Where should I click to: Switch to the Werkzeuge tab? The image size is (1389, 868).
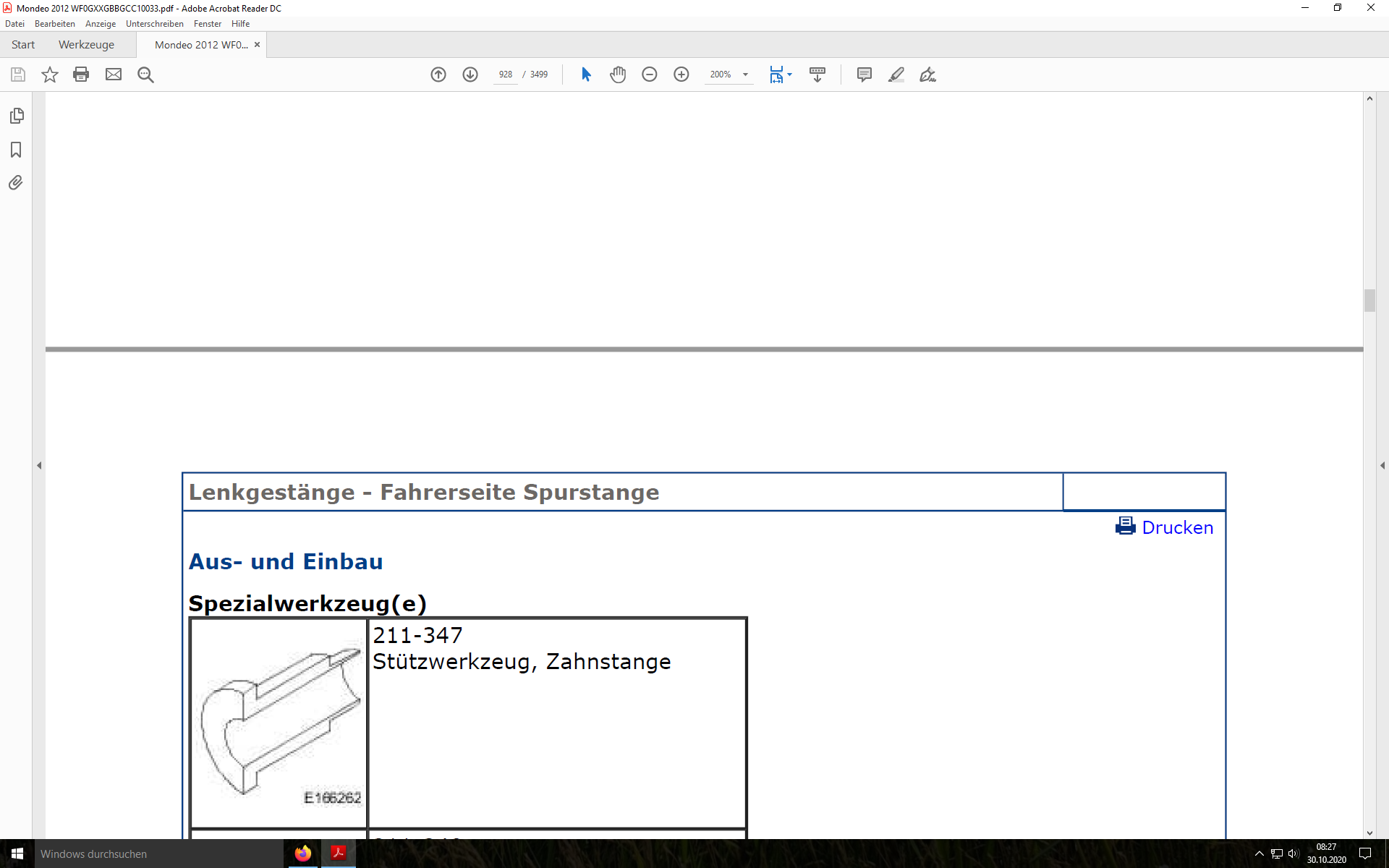[x=86, y=45]
